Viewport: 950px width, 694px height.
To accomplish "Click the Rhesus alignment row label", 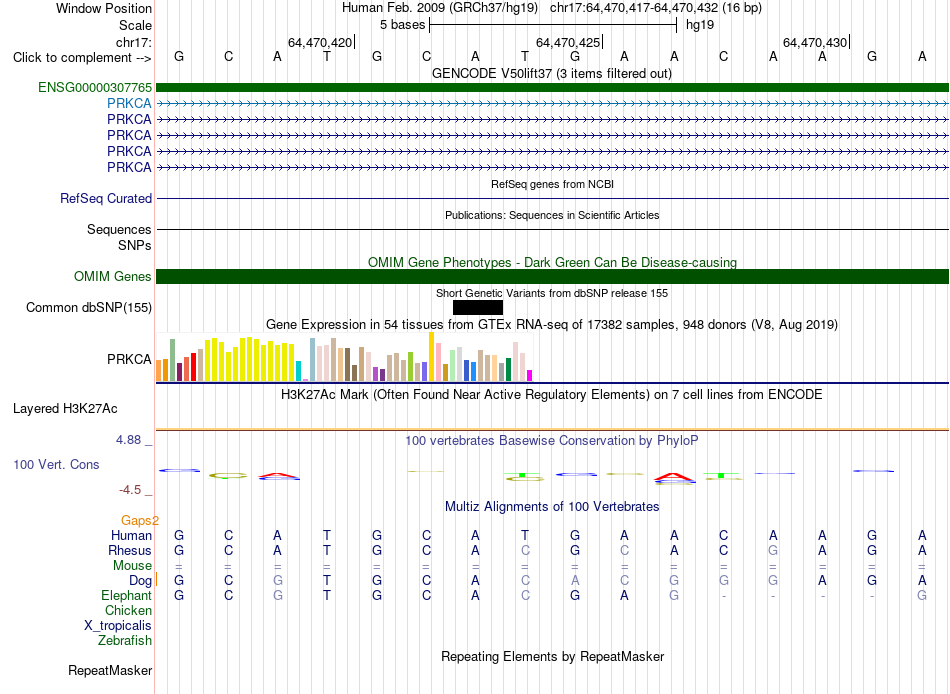I will (130, 550).
